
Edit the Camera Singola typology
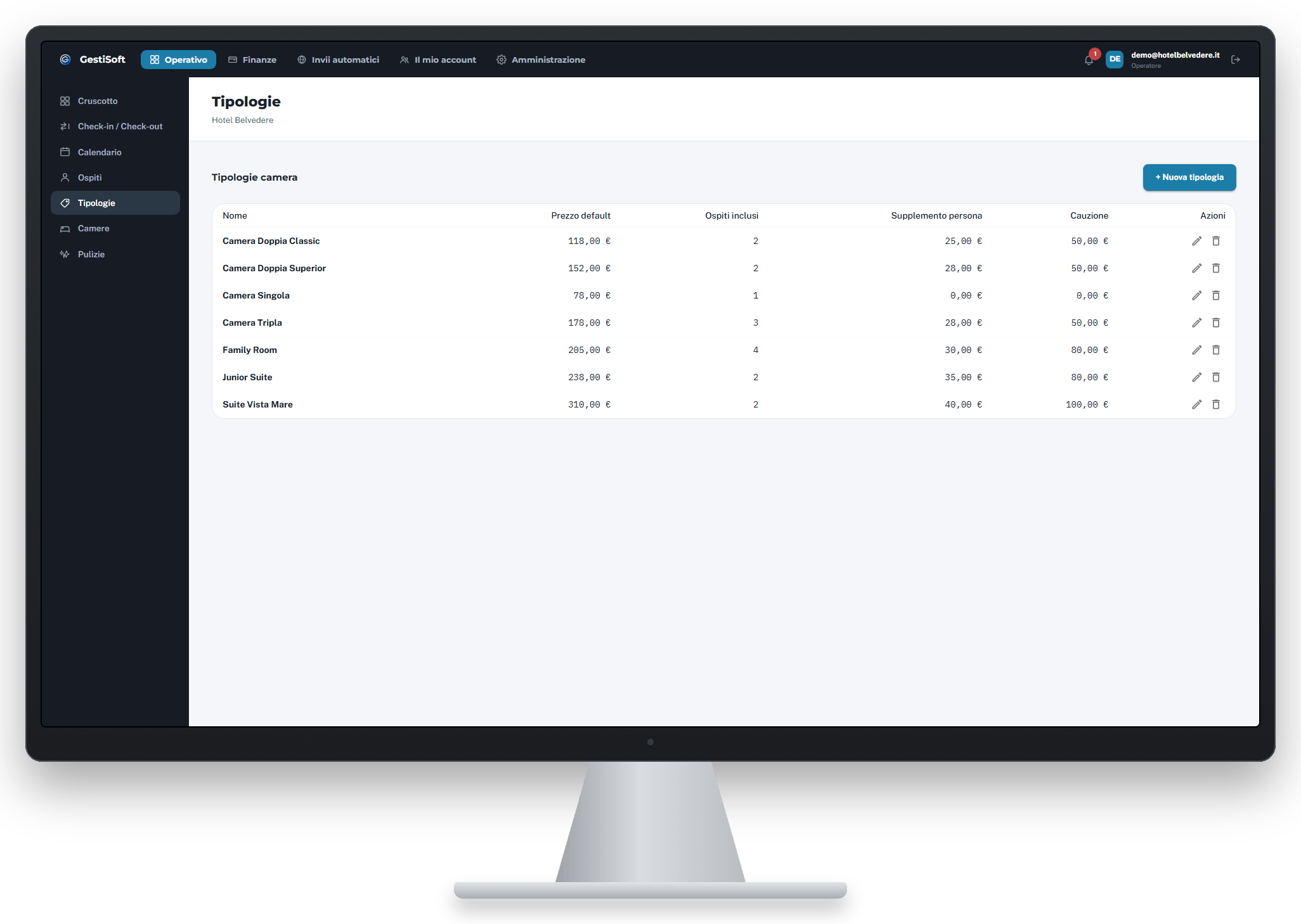click(x=1196, y=295)
